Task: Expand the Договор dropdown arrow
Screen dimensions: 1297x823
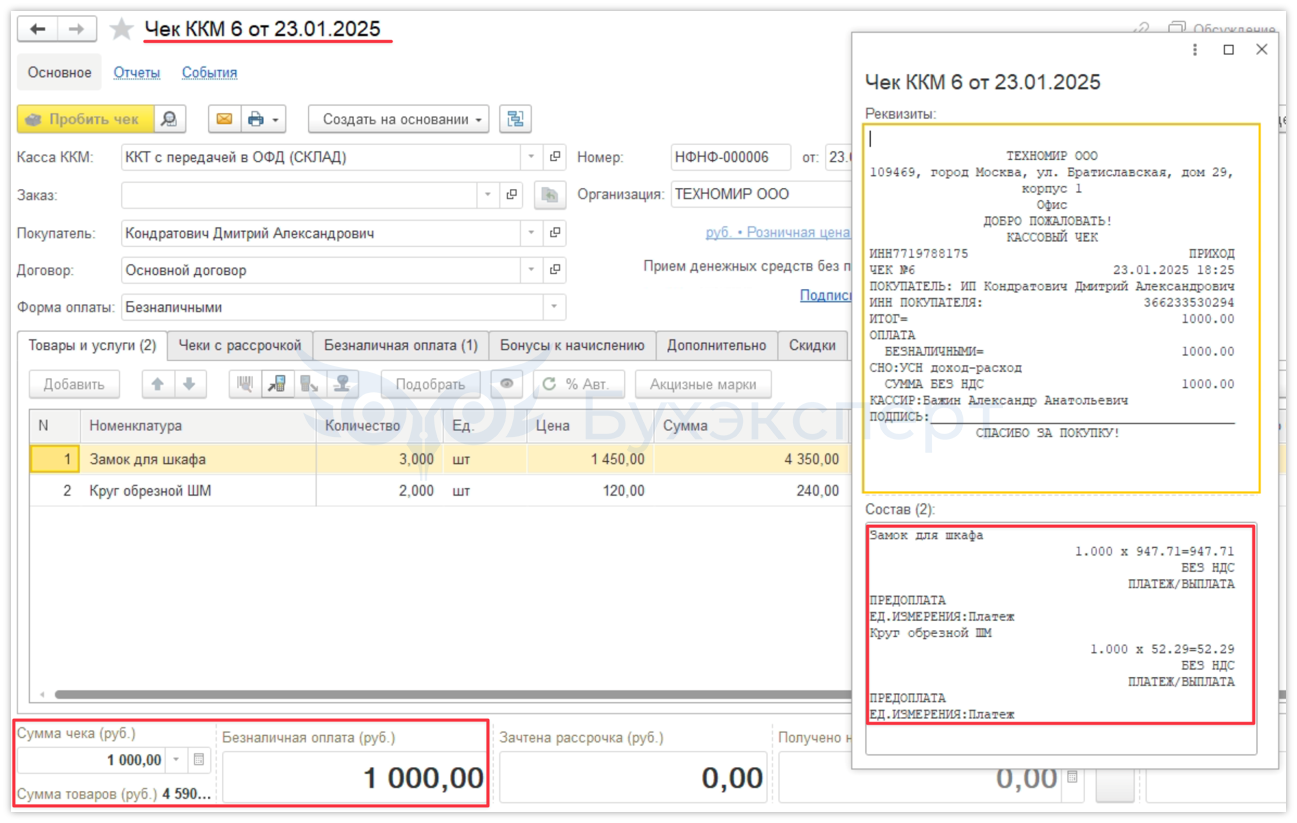Action: point(531,270)
